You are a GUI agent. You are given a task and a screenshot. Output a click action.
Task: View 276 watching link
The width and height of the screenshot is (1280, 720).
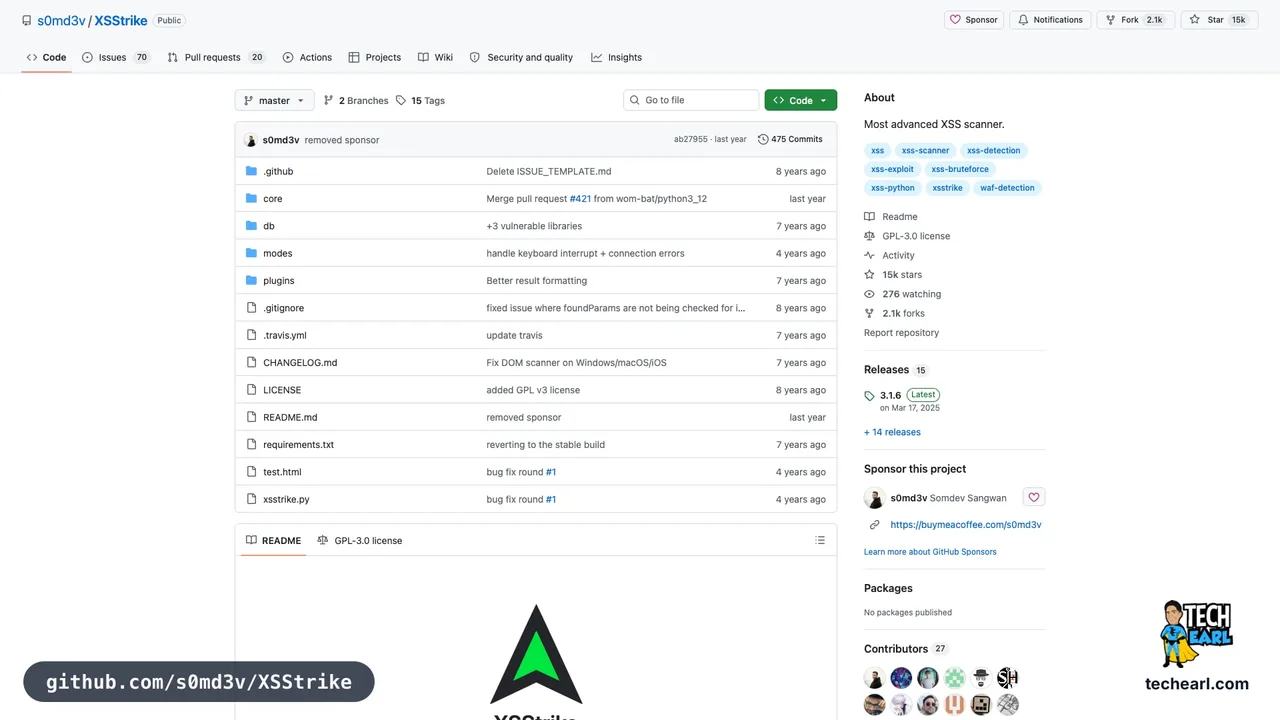903,294
